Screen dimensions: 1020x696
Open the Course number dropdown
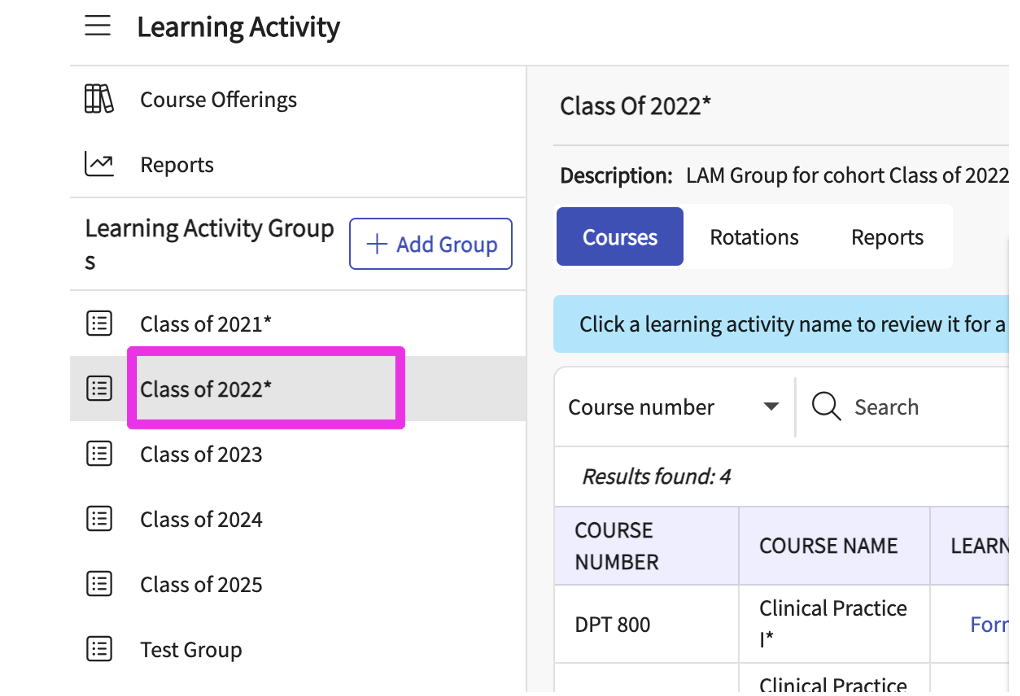673,407
